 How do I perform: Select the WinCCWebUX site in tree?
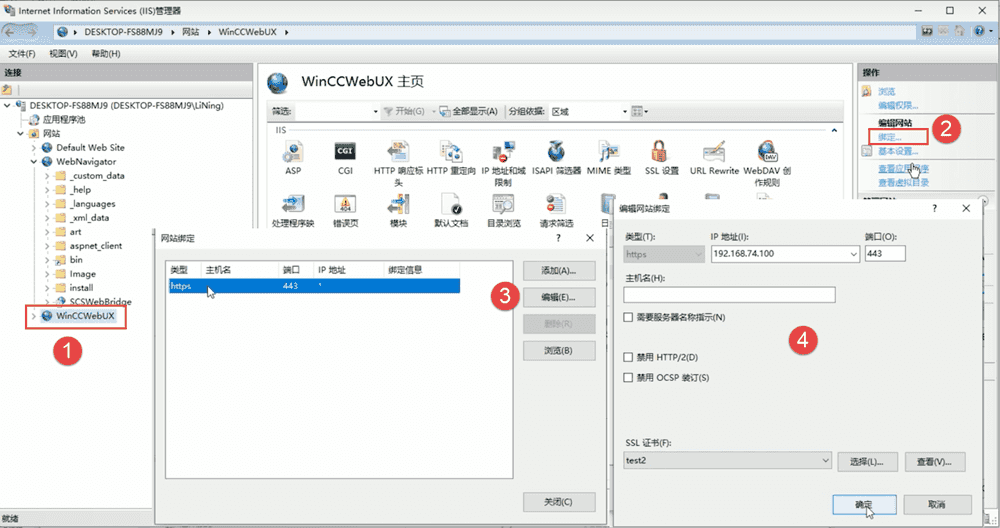pos(86,316)
